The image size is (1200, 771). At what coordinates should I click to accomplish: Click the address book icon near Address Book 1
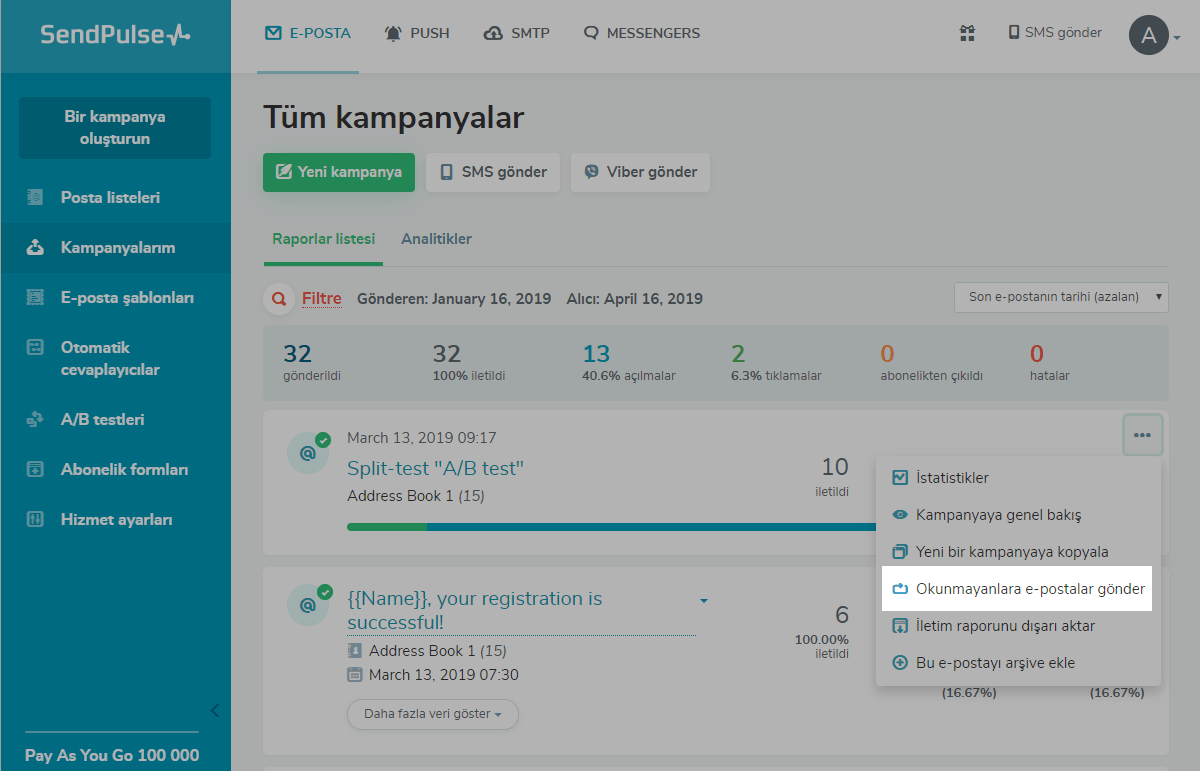[355, 651]
